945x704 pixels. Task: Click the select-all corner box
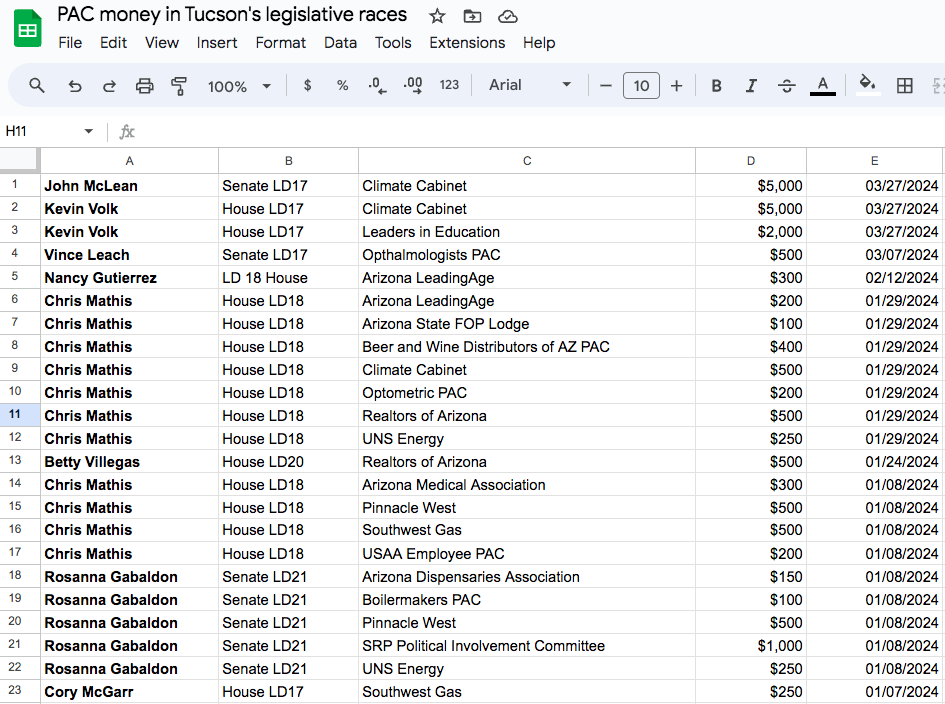click(x=19, y=160)
